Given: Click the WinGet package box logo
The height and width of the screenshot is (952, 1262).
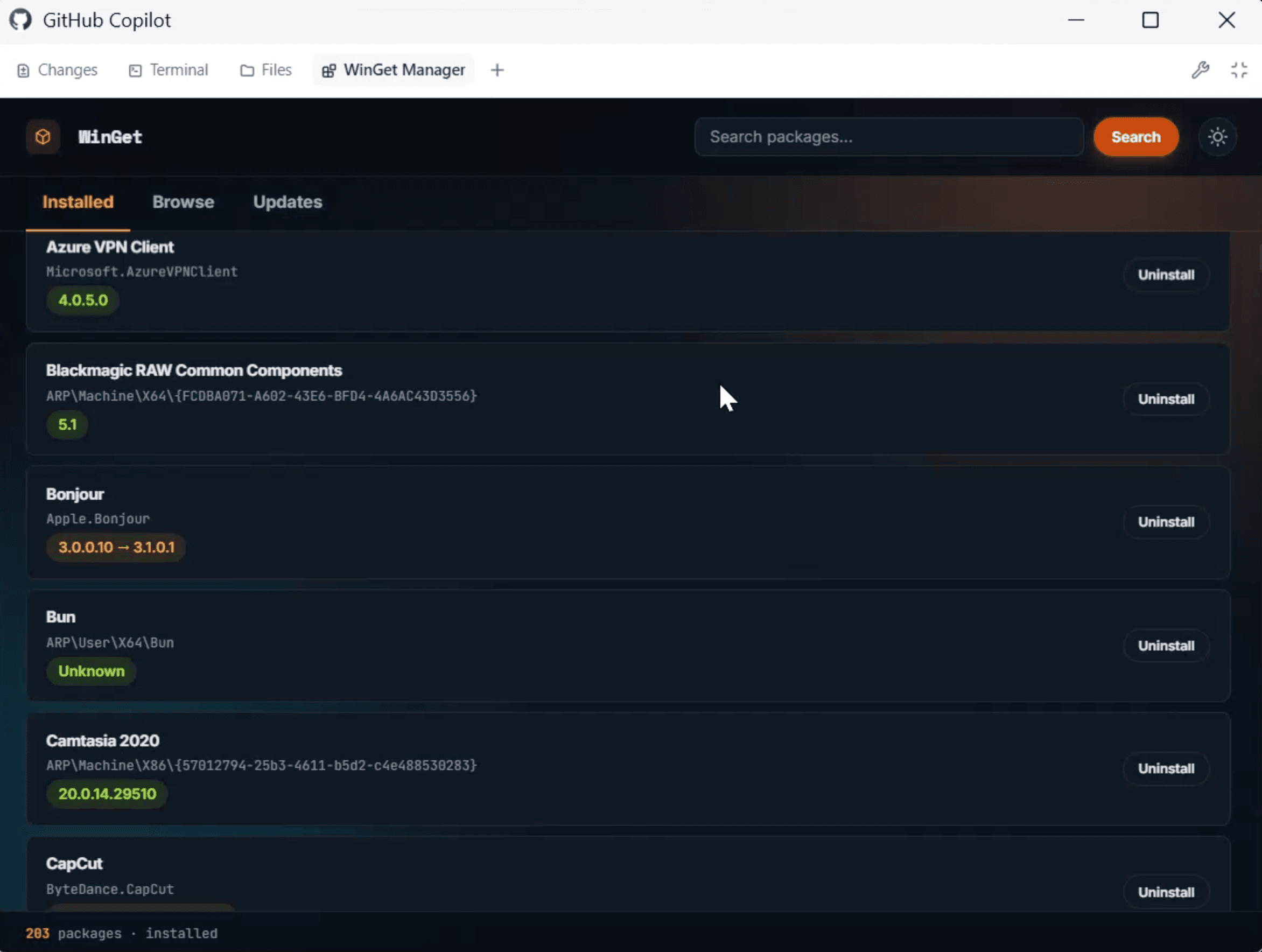Looking at the screenshot, I should 43,137.
